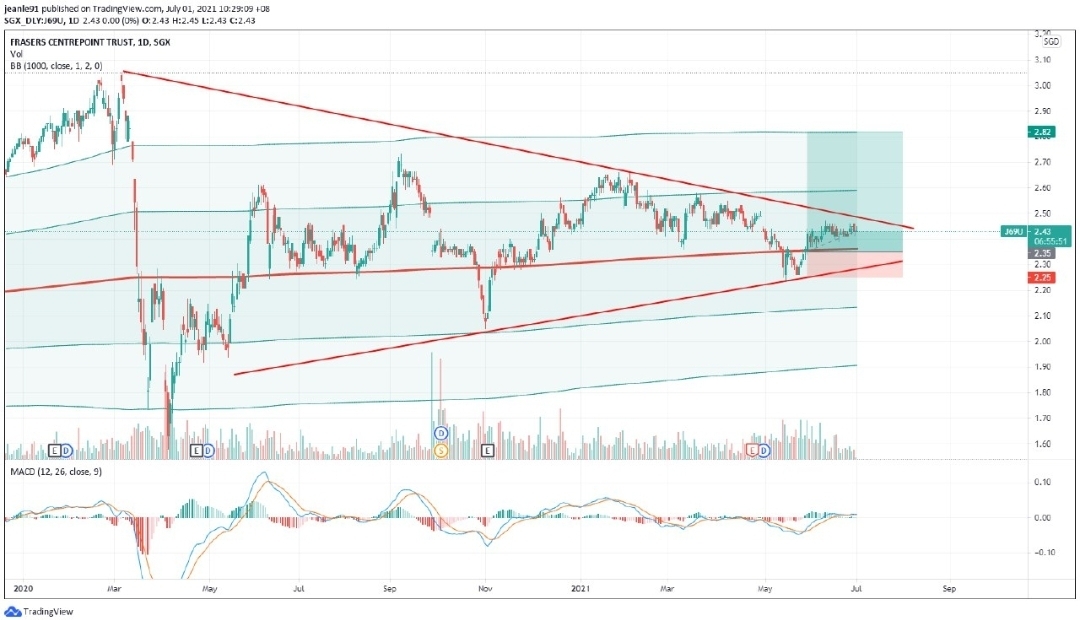This screenshot has height=620, width=1080.
Task: Click the Sep label at right of time axis
Action: 949,588
